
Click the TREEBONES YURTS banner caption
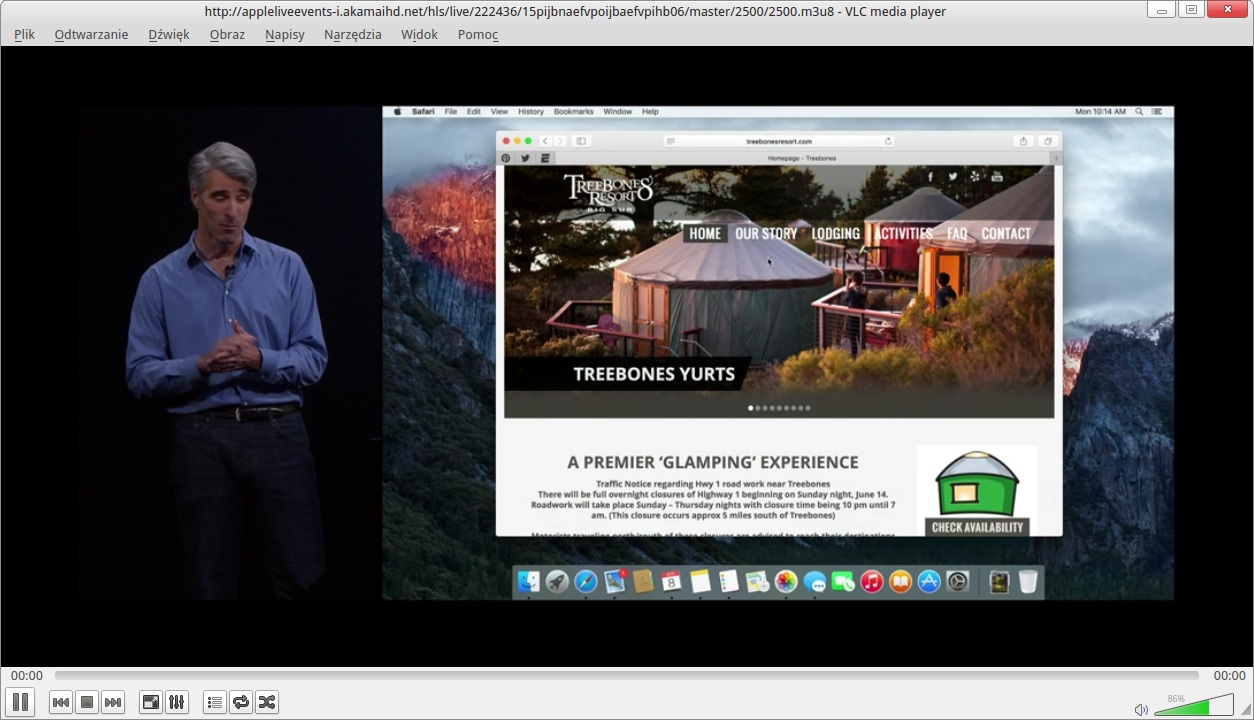coord(654,375)
